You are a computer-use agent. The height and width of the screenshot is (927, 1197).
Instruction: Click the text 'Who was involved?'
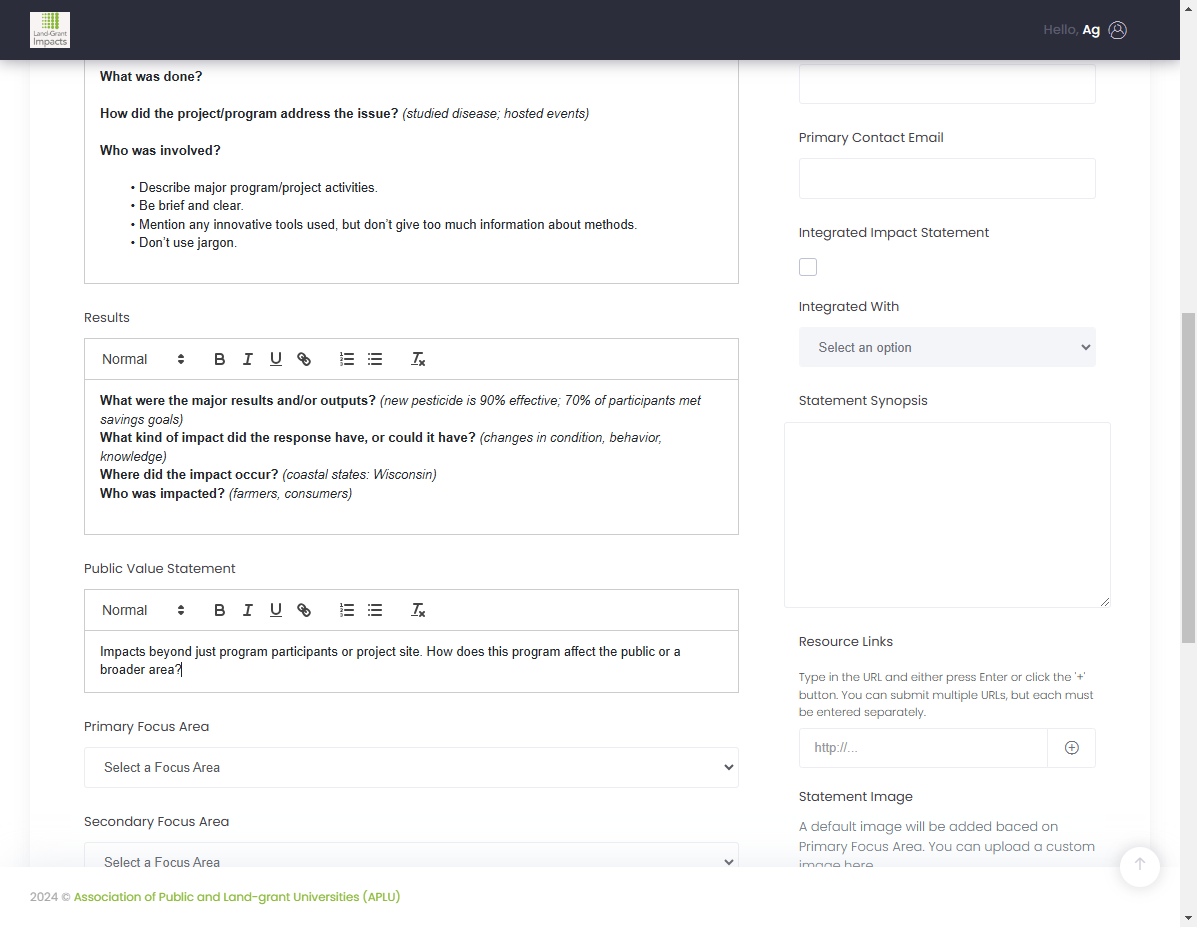160,150
